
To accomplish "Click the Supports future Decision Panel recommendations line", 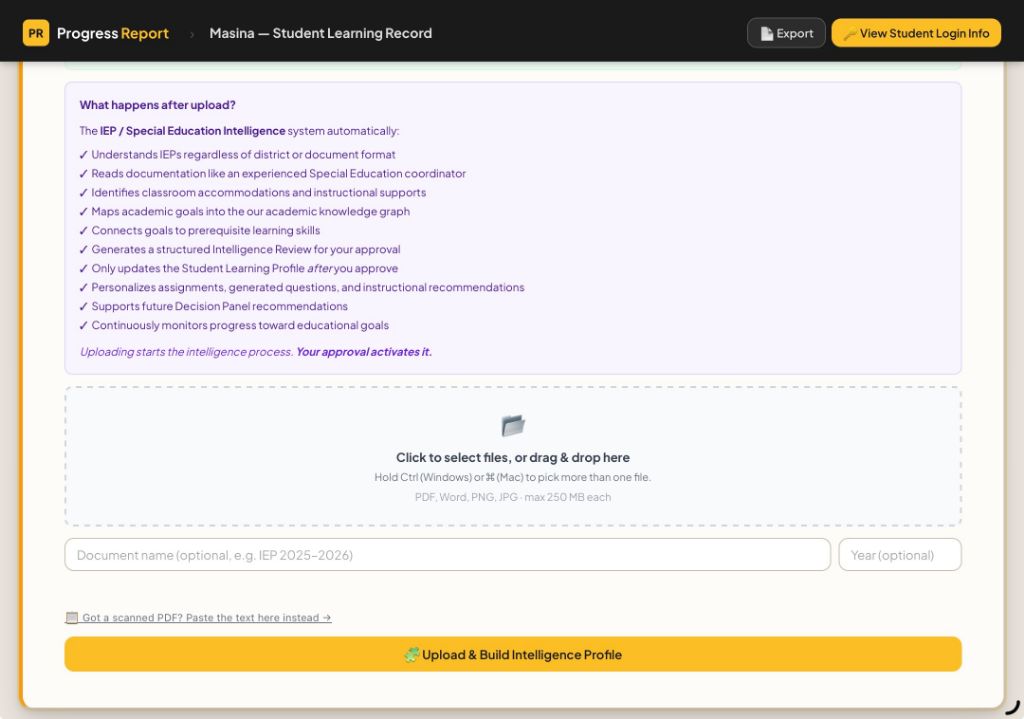I will click(214, 306).
